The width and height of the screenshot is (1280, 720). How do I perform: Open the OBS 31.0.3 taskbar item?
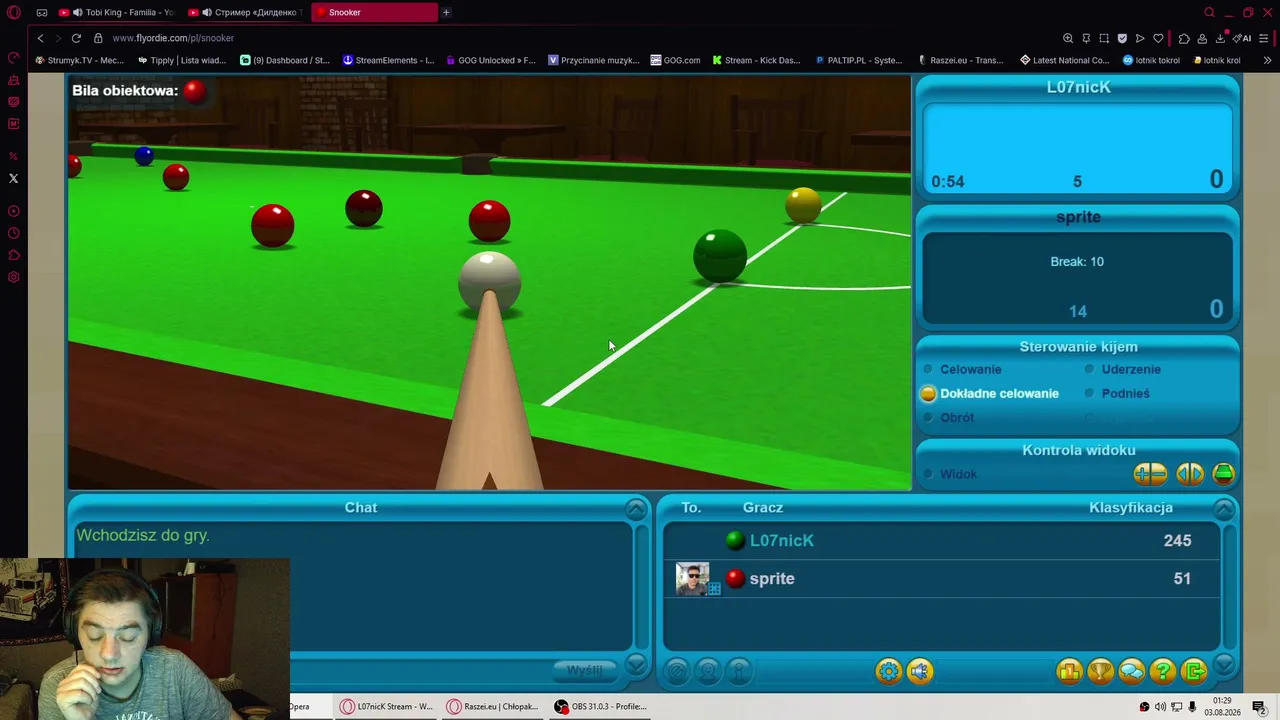point(600,706)
